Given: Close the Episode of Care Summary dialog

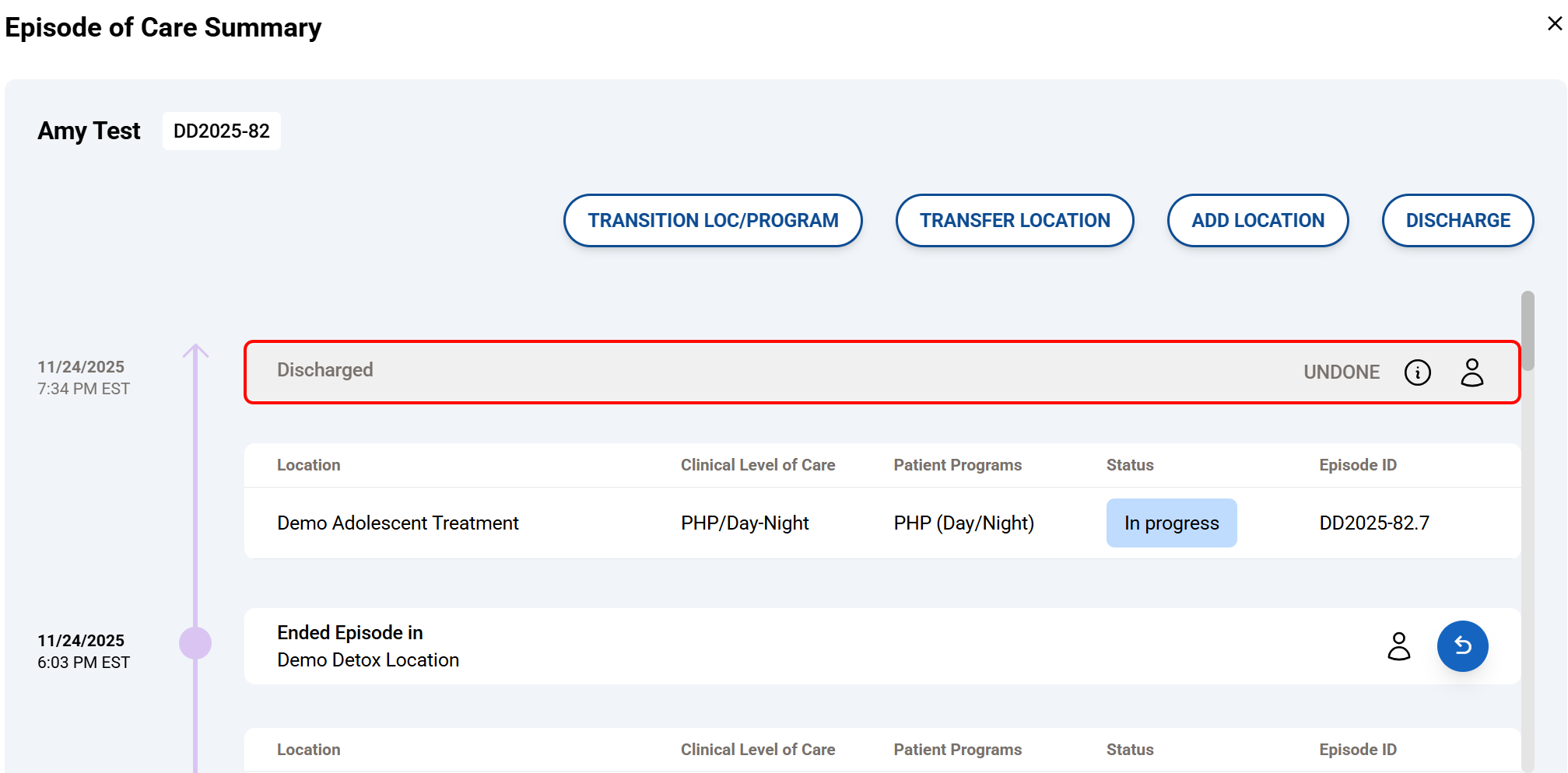Looking at the screenshot, I should (x=1554, y=24).
